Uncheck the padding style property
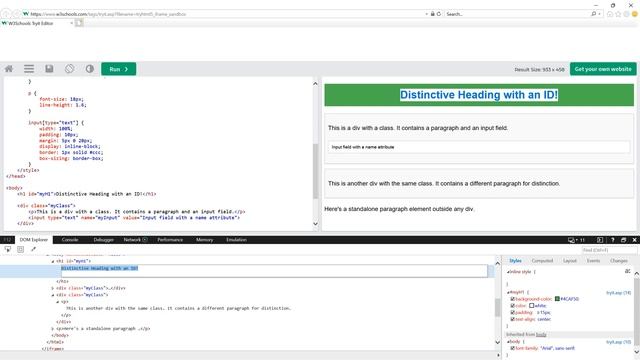 coord(513,312)
